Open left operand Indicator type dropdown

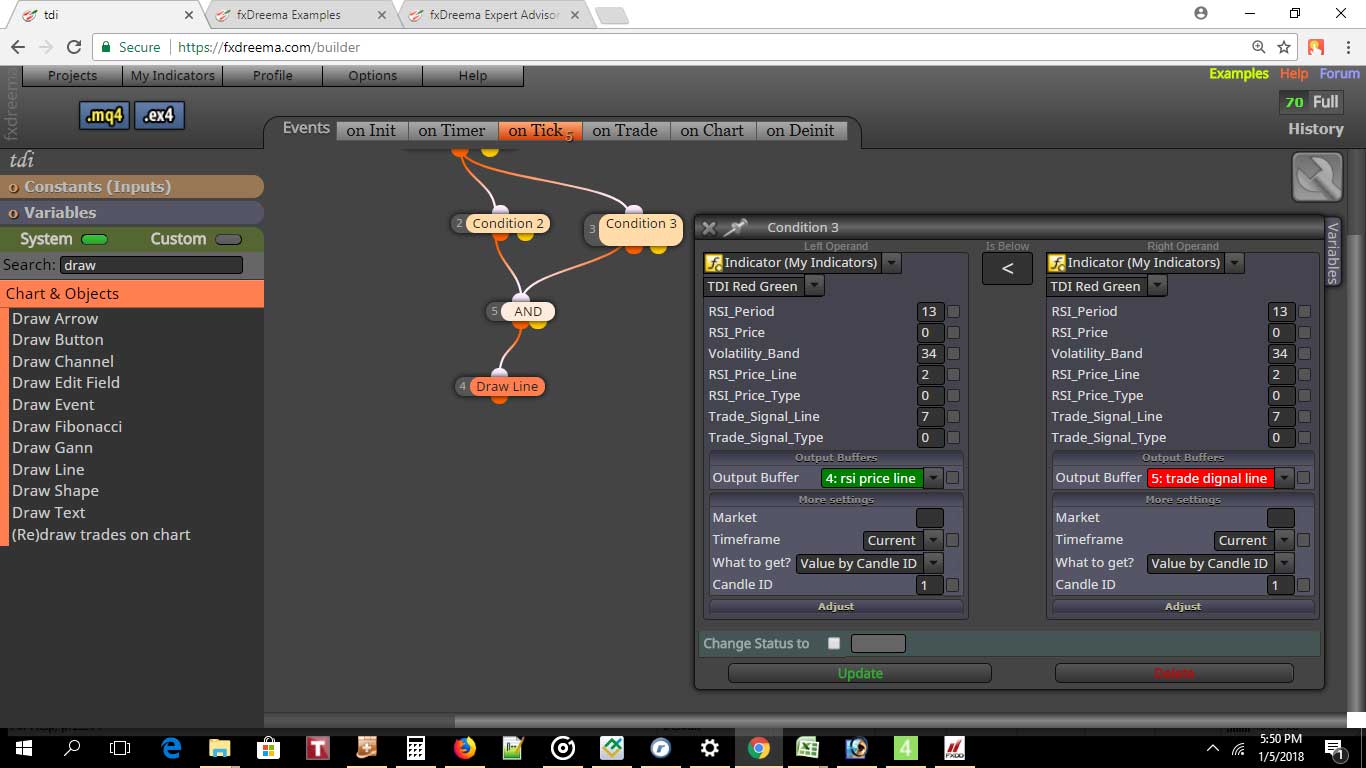tap(891, 263)
